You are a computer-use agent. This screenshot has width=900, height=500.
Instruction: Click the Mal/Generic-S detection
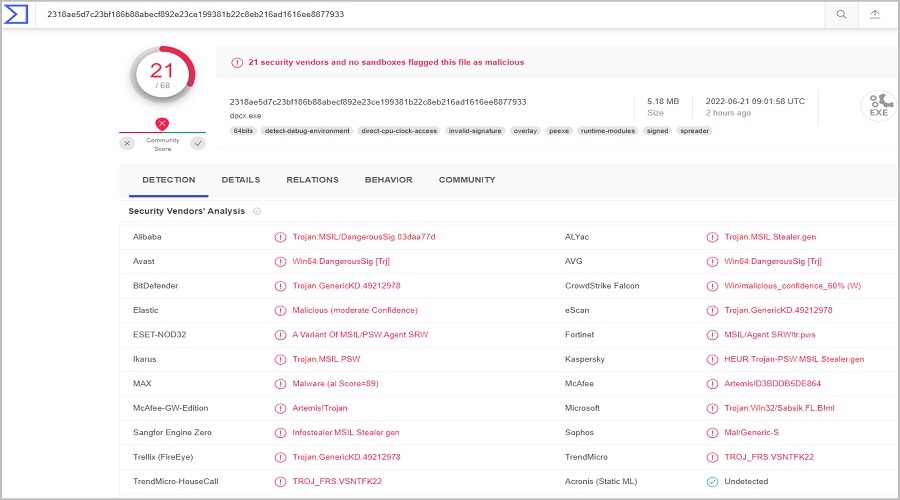point(751,432)
